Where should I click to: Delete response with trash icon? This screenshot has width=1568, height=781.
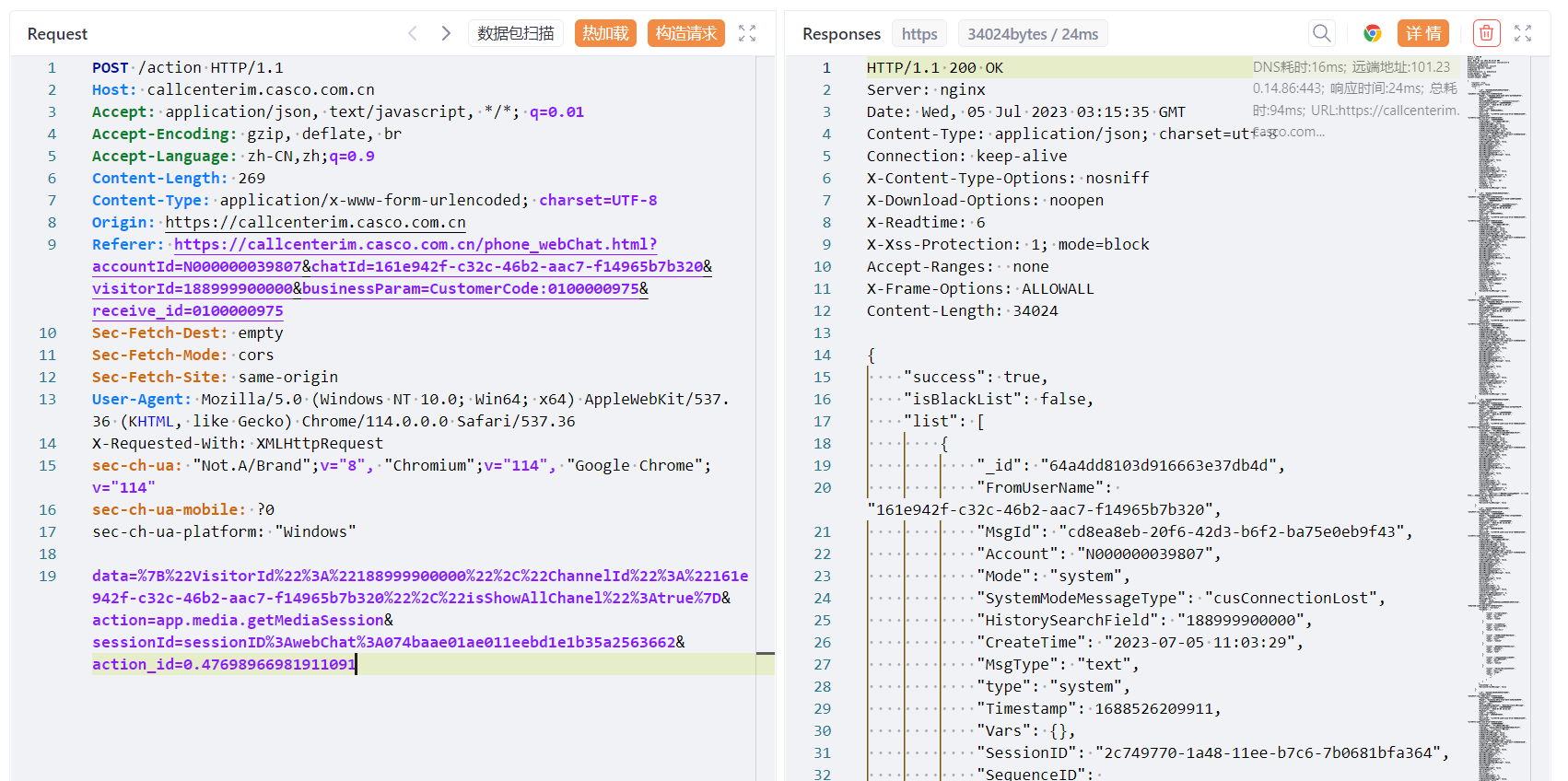click(x=1486, y=33)
